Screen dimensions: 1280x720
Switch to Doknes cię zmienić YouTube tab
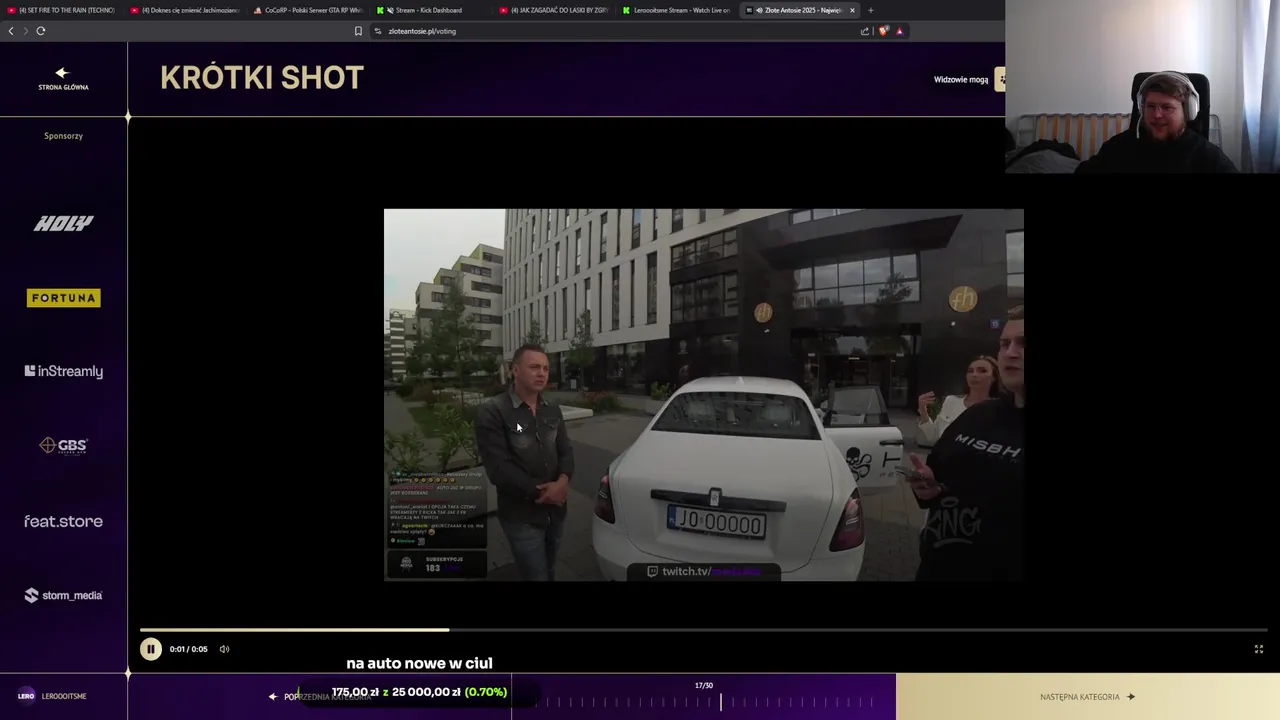185,10
